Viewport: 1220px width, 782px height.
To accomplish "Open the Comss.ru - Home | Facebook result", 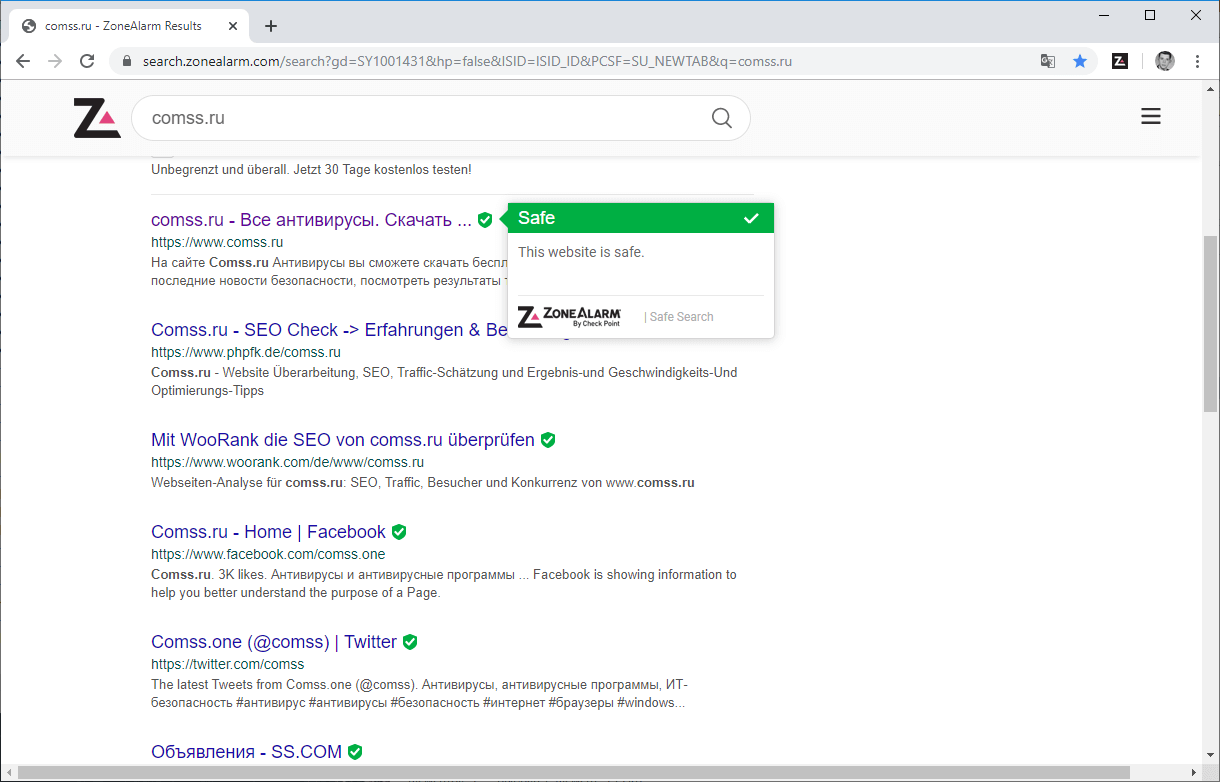I will point(268,532).
